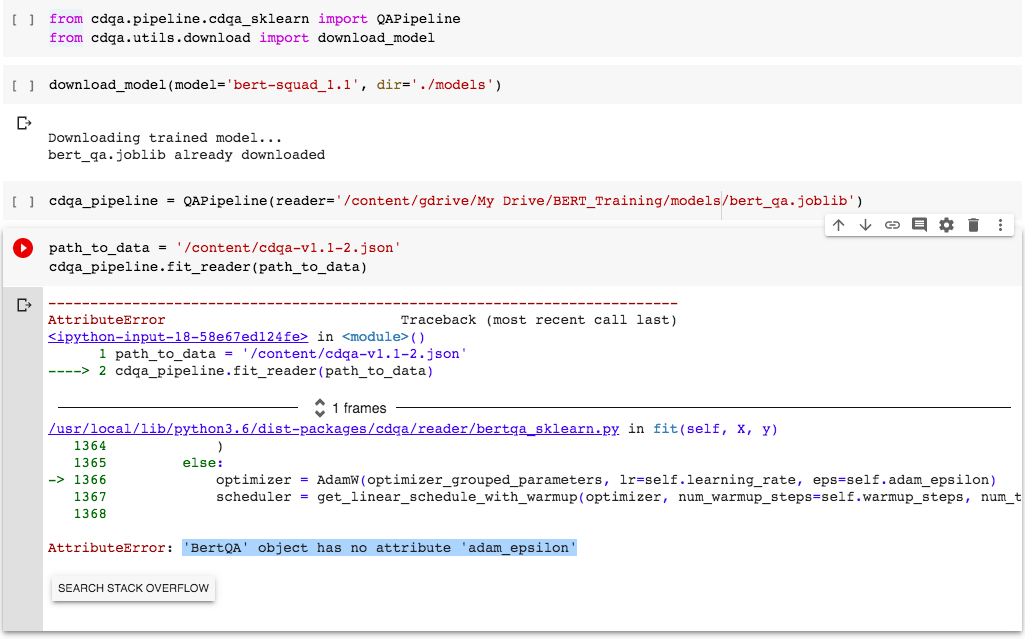Delete cell using the trash icon

click(x=973, y=225)
